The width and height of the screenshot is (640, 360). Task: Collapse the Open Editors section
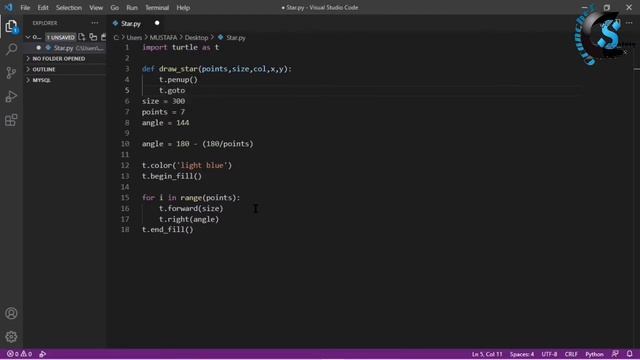click(x=28, y=37)
